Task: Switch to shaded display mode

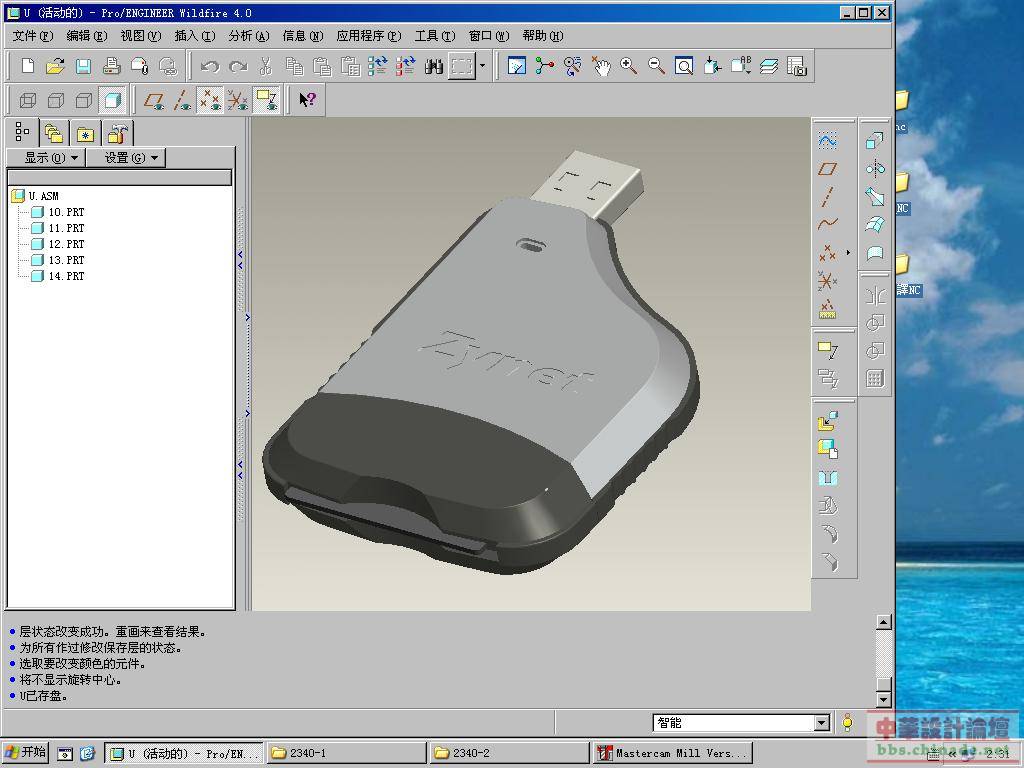Action: coord(112,100)
